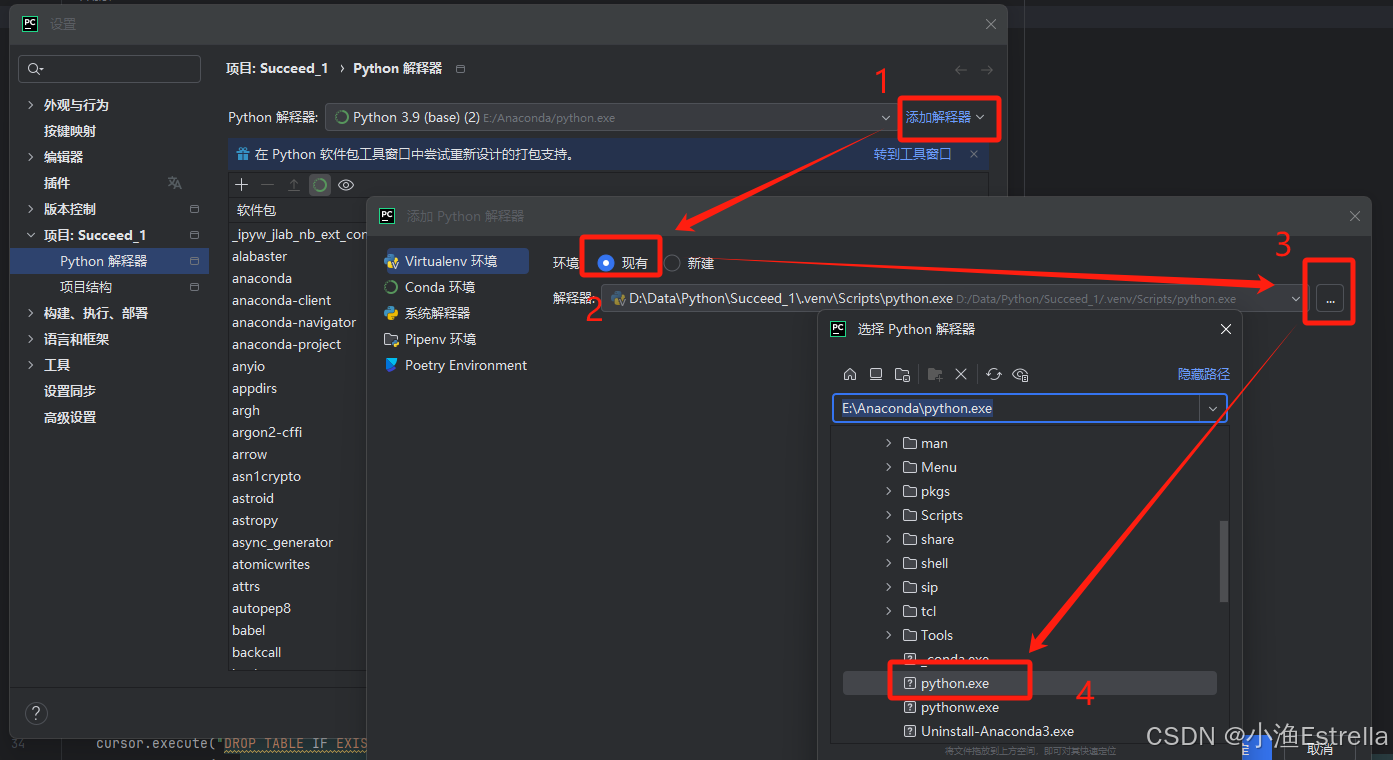
Task: Click the search icon in Settings search box
Action: coord(35,69)
